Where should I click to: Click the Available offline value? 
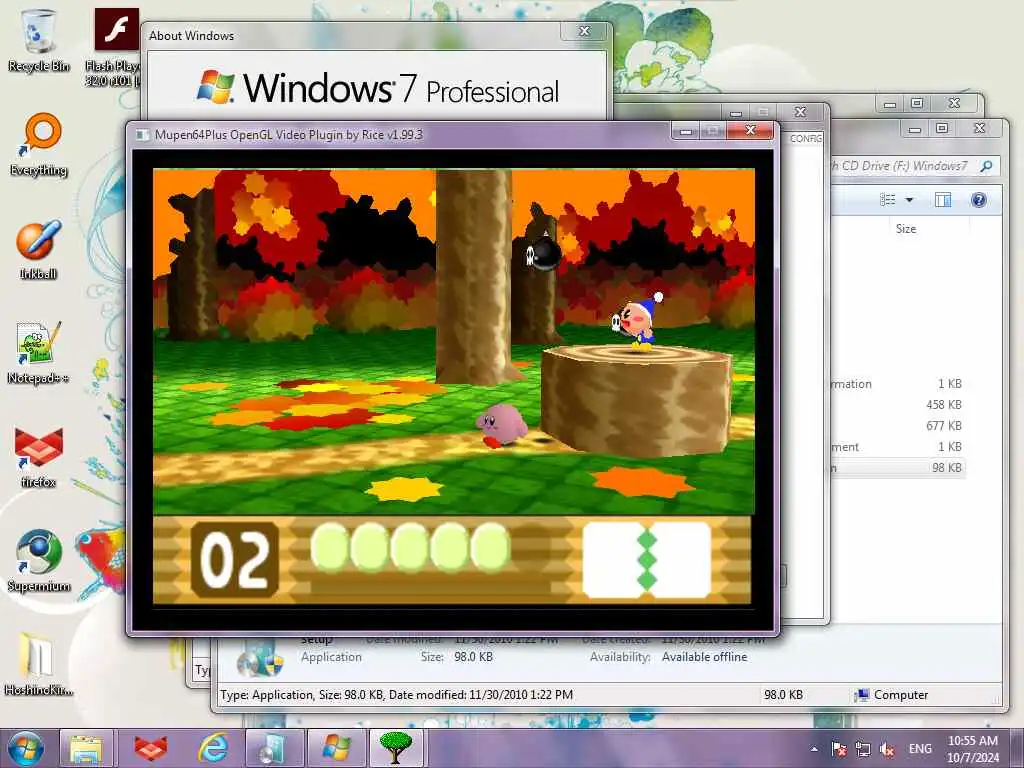coord(704,657)
